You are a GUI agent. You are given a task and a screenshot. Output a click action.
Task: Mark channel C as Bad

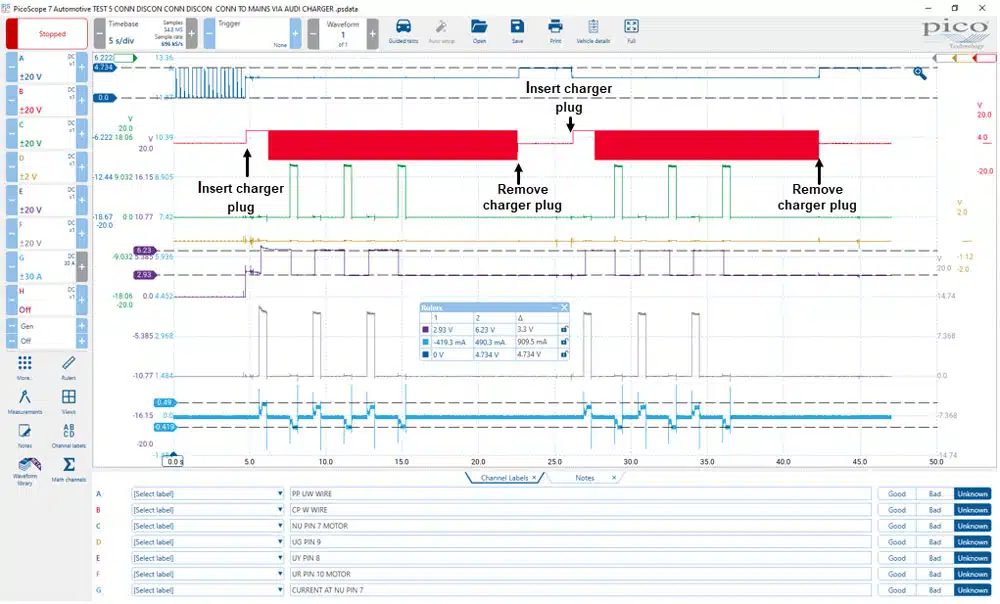[934, 526]
